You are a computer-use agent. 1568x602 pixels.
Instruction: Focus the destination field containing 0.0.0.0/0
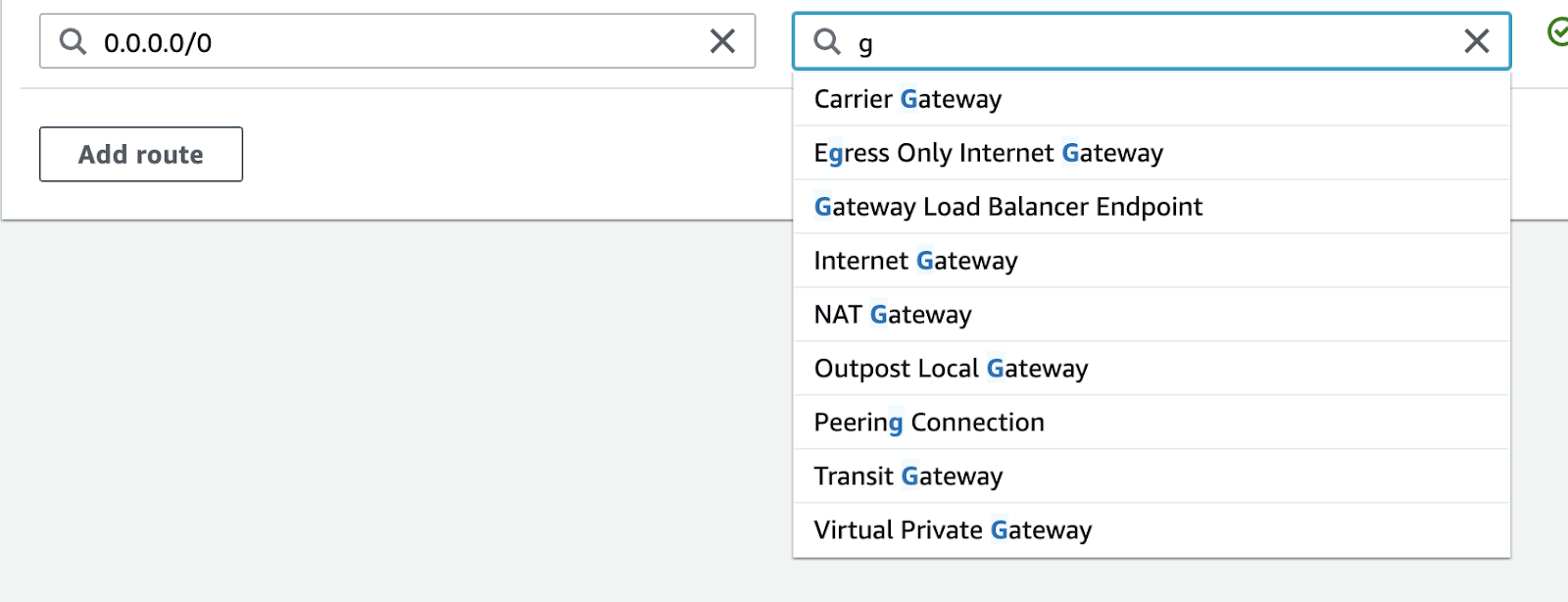(392, 42)
